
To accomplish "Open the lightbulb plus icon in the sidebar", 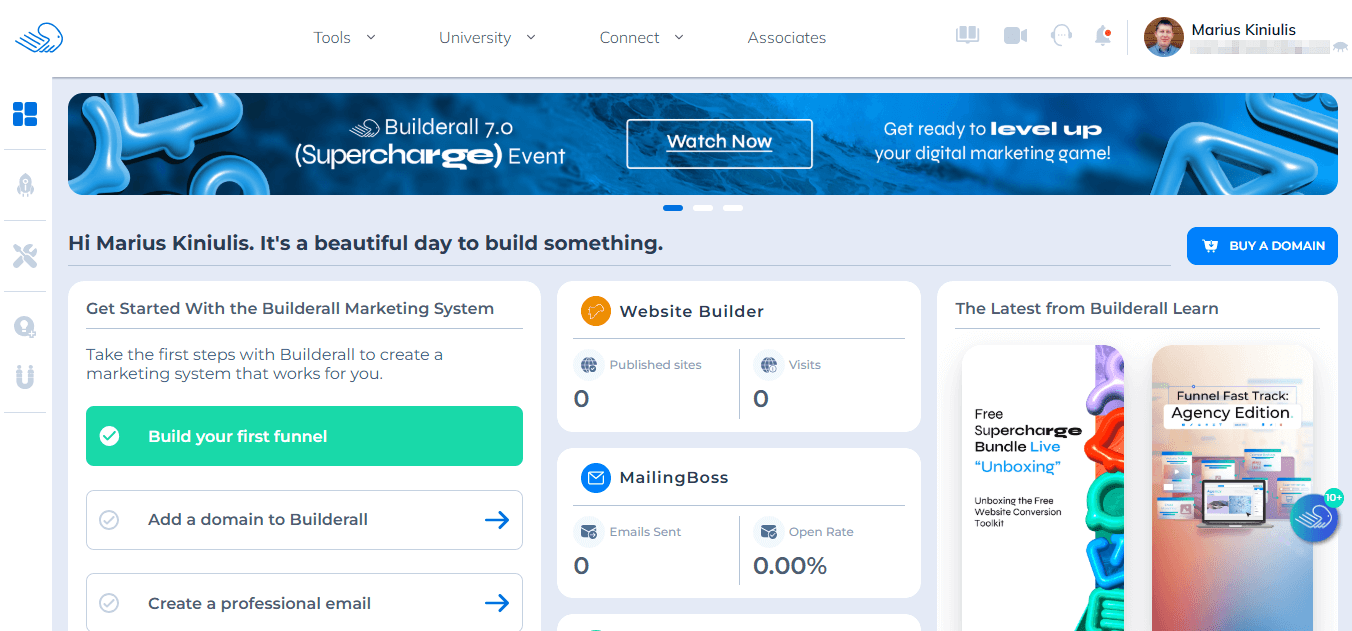I will 25,327.
